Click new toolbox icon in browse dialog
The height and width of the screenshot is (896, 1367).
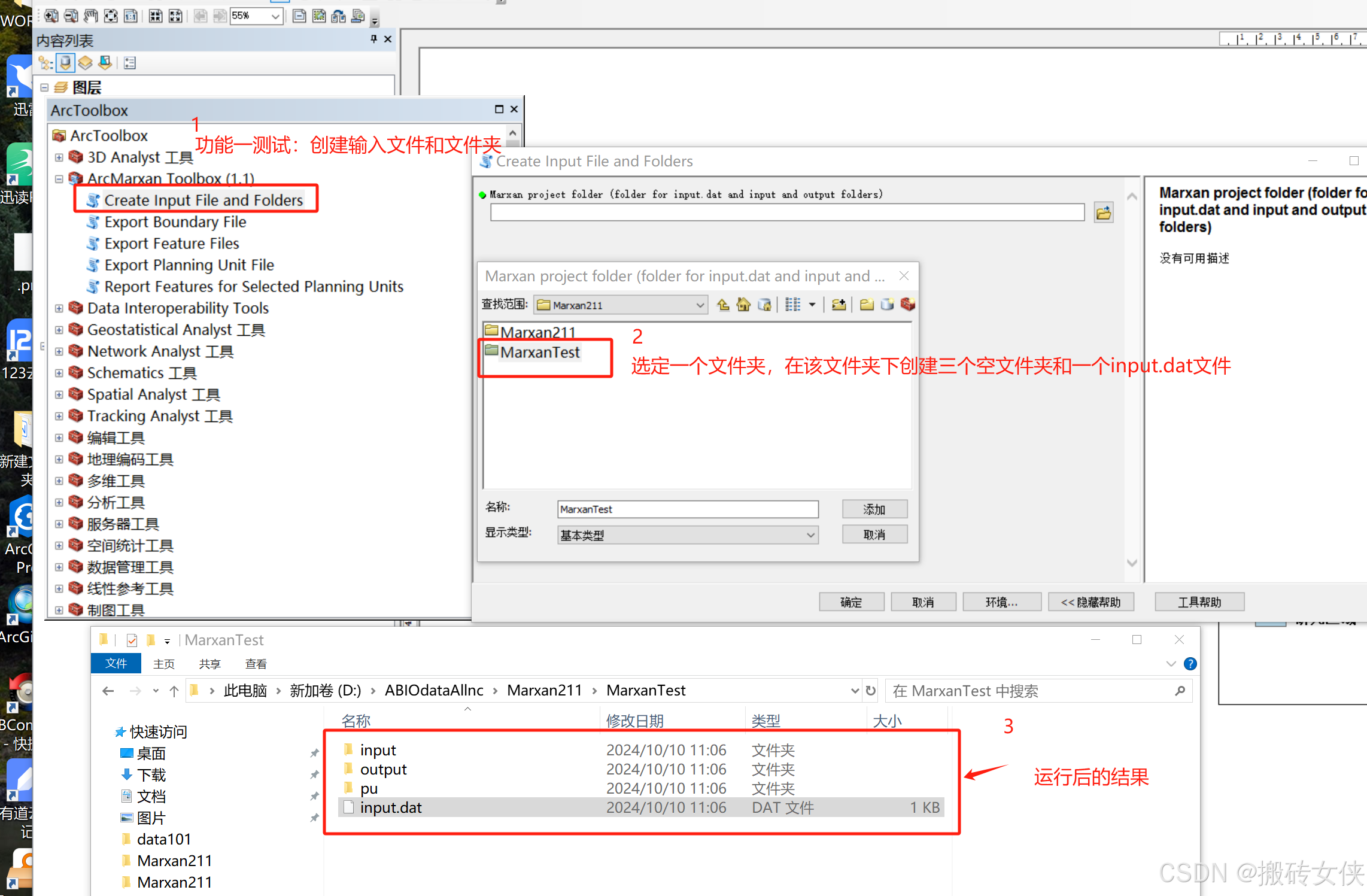pos(907,305)
